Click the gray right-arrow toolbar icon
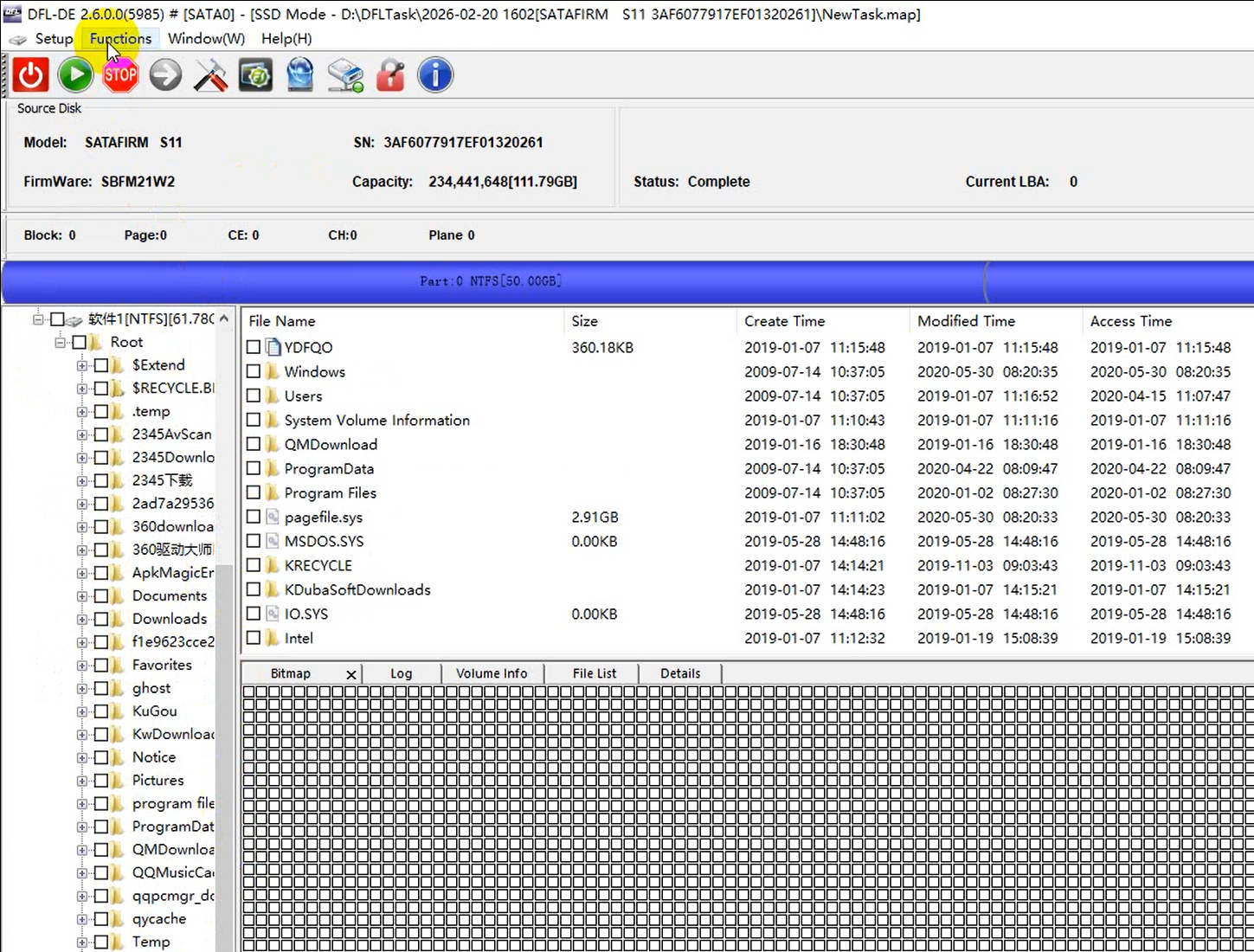The height and width of the screenshot is (952, 1254). [x=165, y=75]
